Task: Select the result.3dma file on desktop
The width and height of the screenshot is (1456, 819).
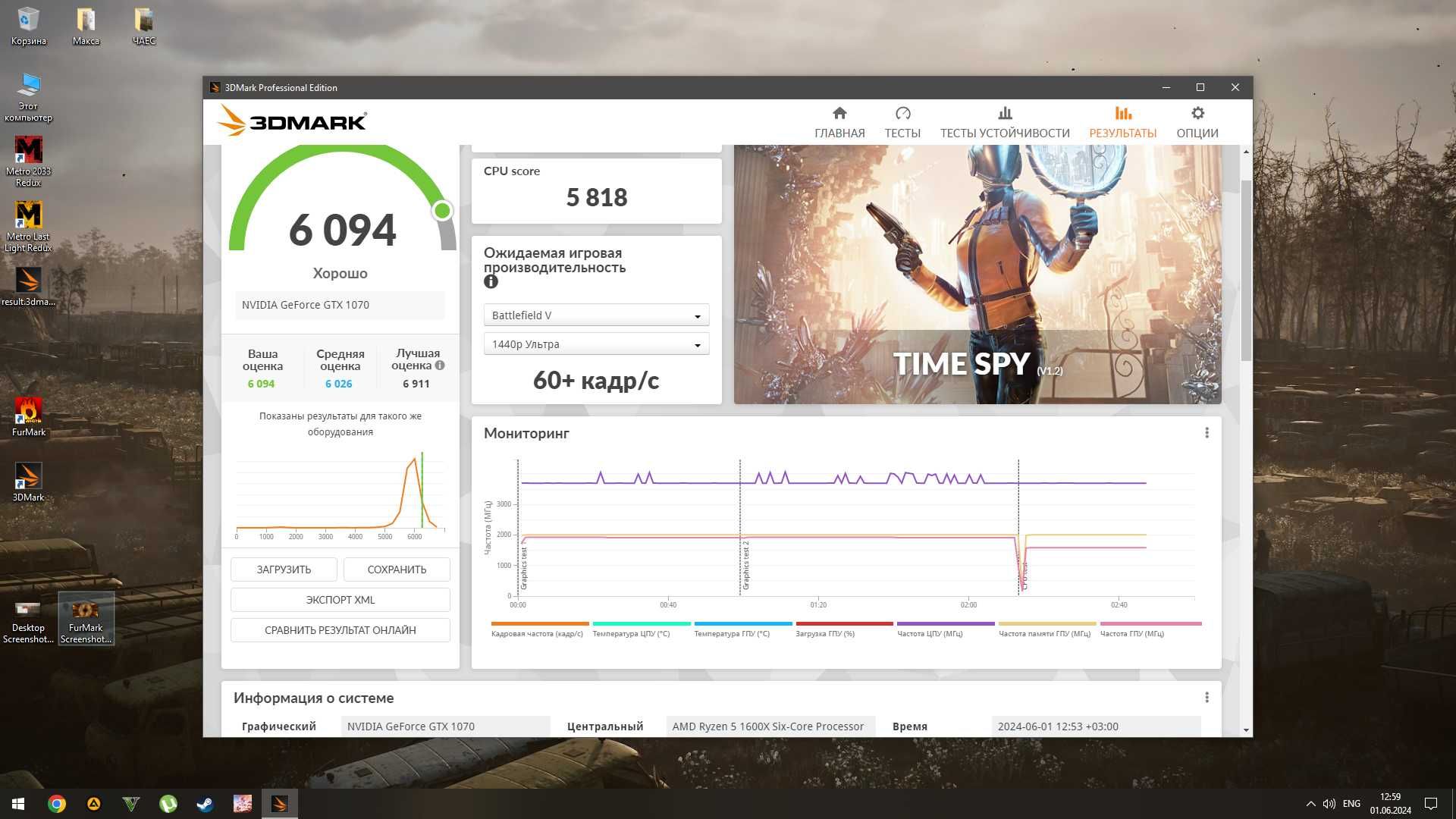Action: [x=29, y=286]
